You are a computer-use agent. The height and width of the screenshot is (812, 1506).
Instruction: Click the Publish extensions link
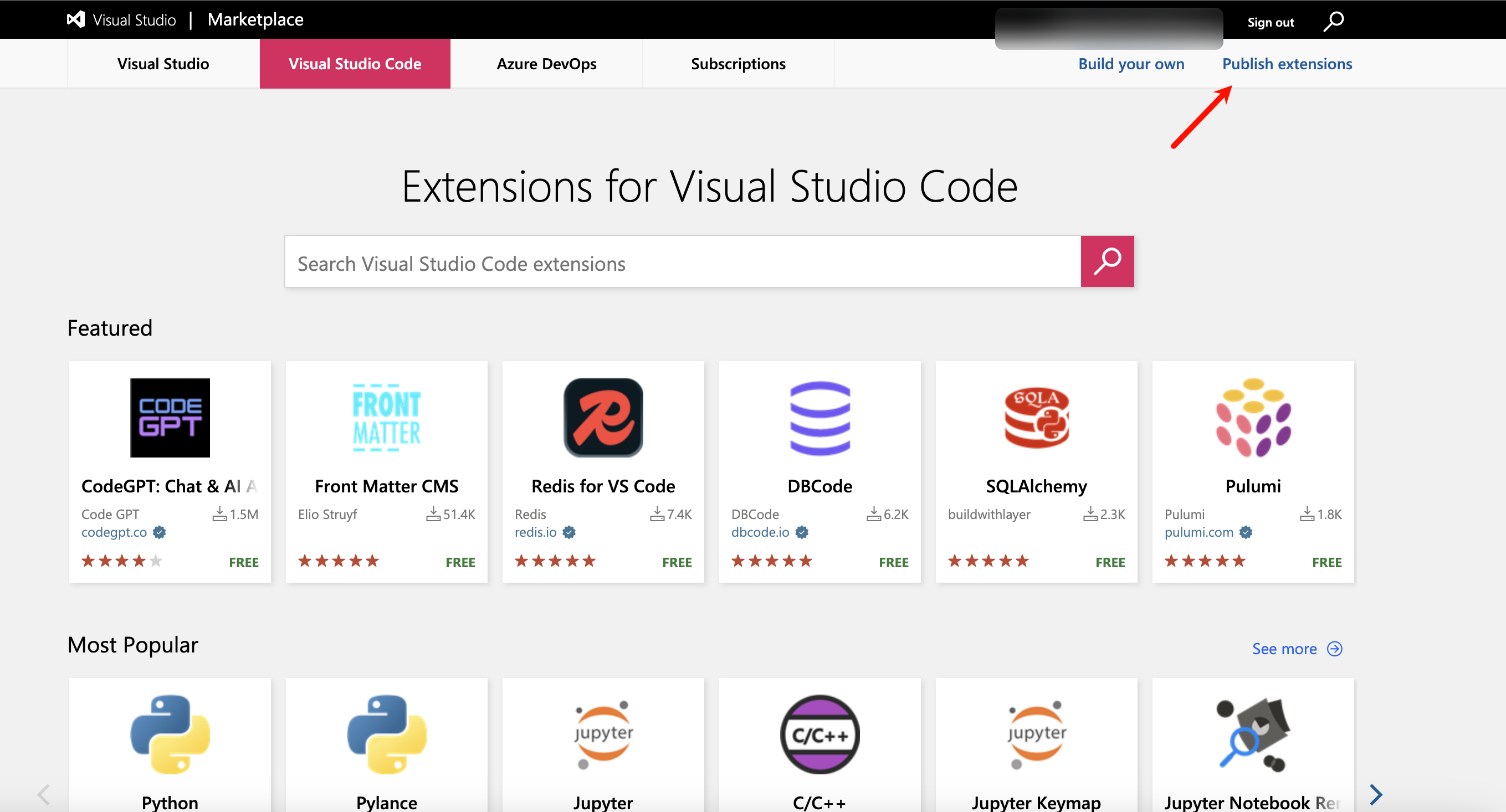(1287, 64)
